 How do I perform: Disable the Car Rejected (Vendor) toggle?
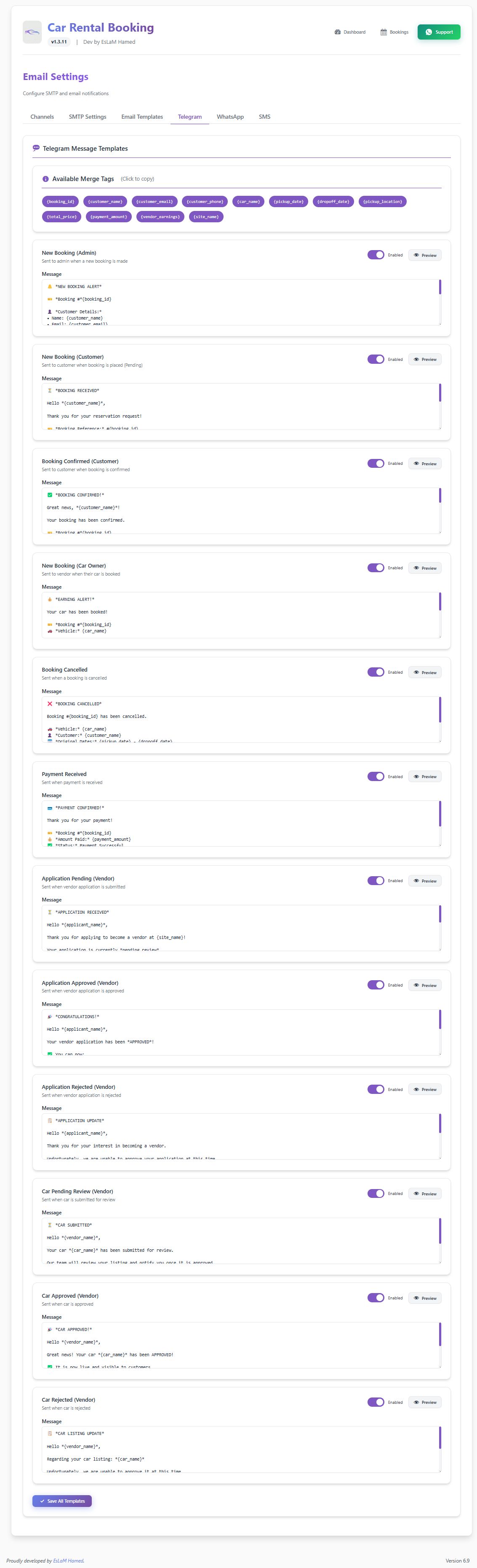tap(376, 1403)
